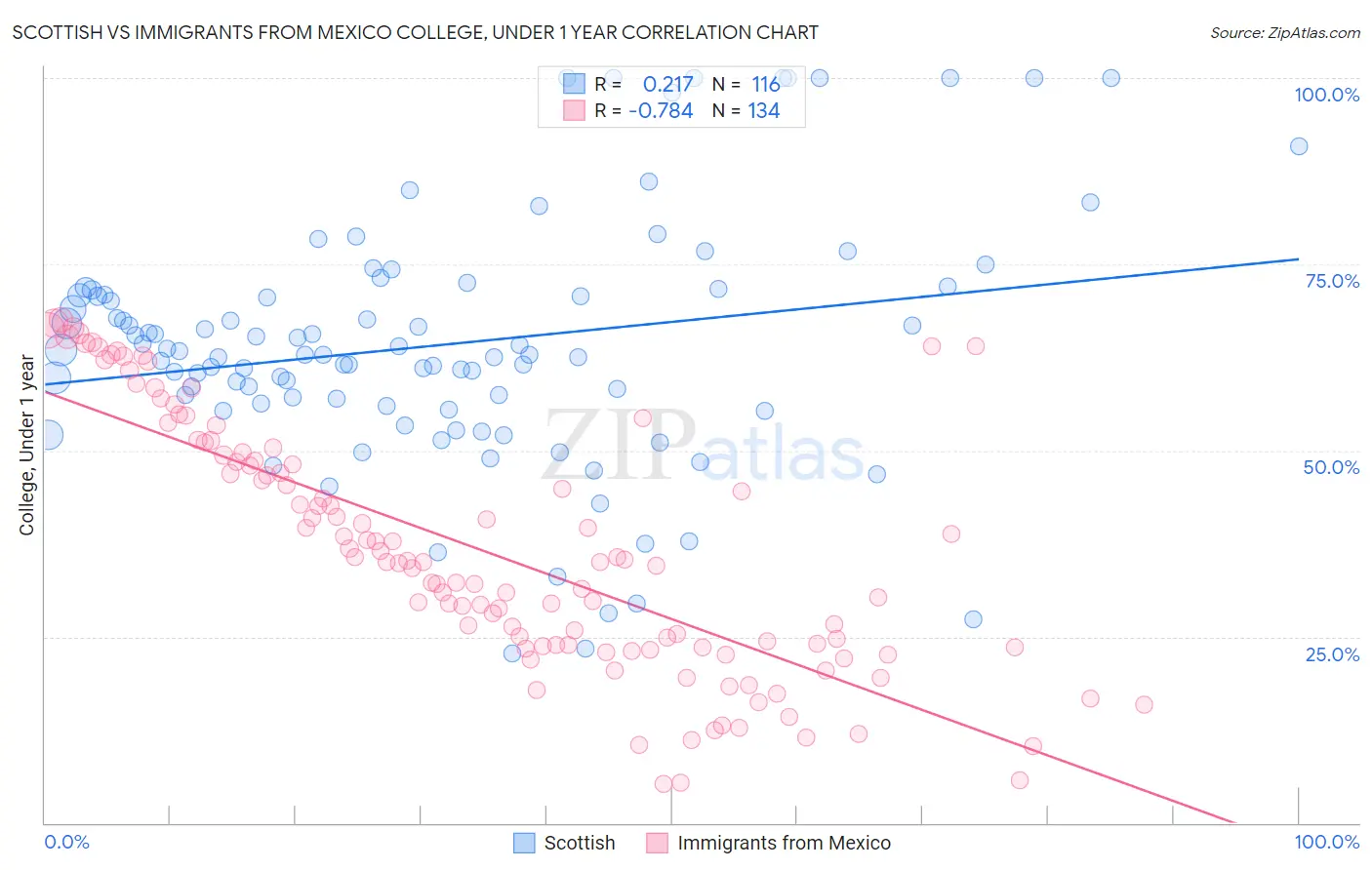Click the chart title text
Image resolution: width=1372 pixels, height=870 pixels.
(415, 32)
